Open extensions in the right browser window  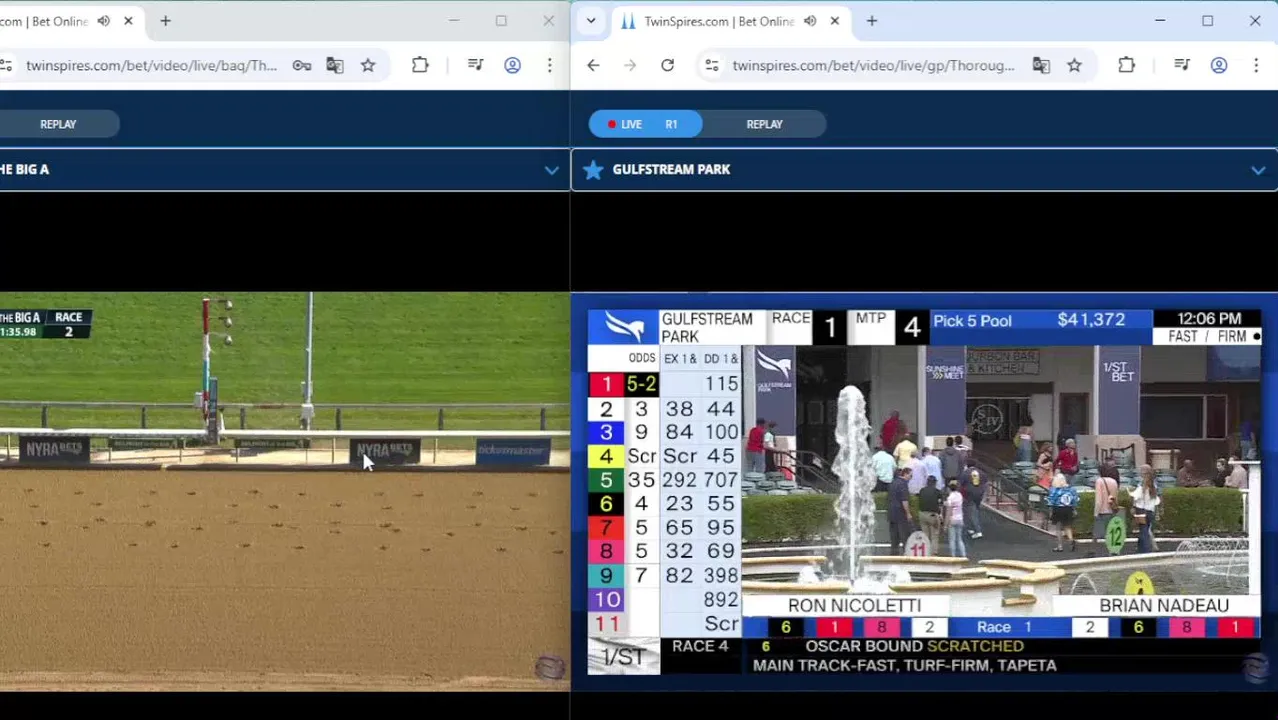[x=1126, y=66]
